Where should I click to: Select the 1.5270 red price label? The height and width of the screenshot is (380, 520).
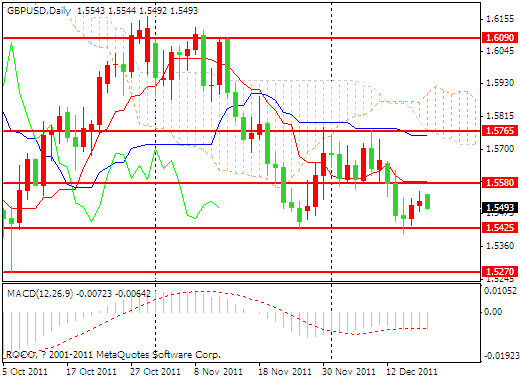click(500, 271)
